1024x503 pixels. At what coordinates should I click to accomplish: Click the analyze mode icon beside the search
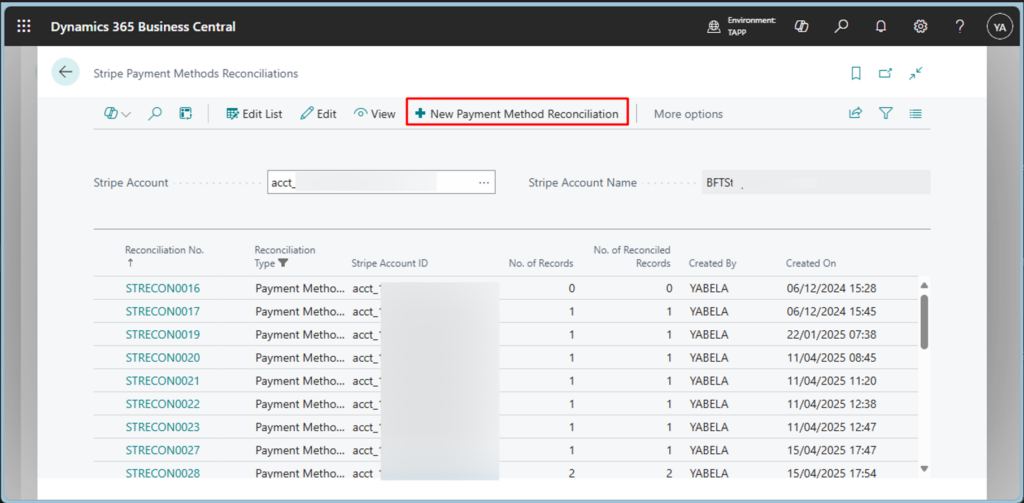185,114
